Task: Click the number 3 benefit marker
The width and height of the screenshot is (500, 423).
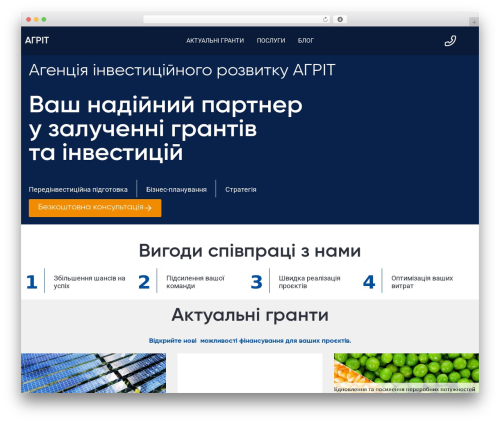Action: [x=257, y=282]
